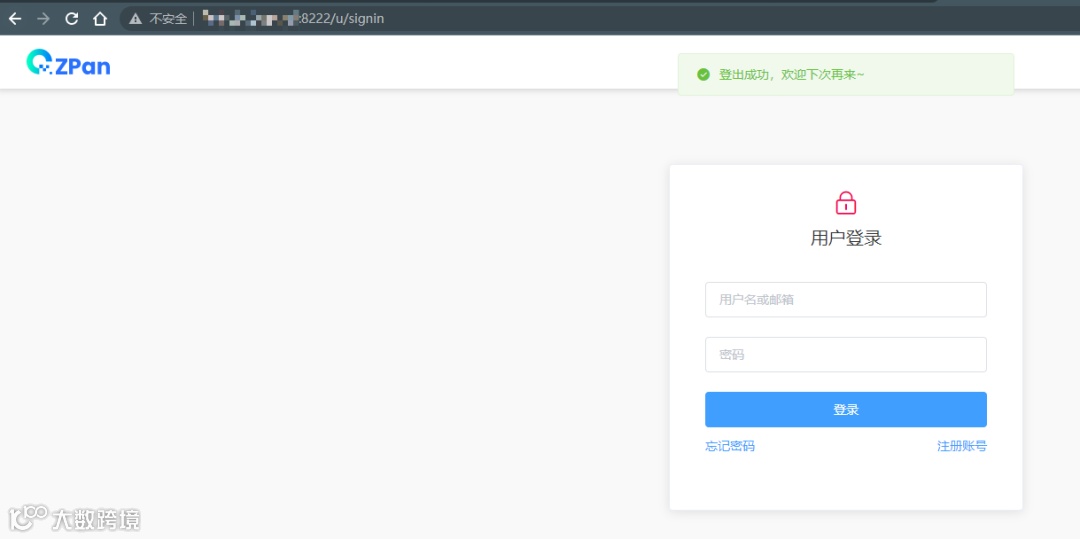The height and width of the screenshot is (539, 1080).
Task: Click the ZPan logo in header
Action: 68,63
